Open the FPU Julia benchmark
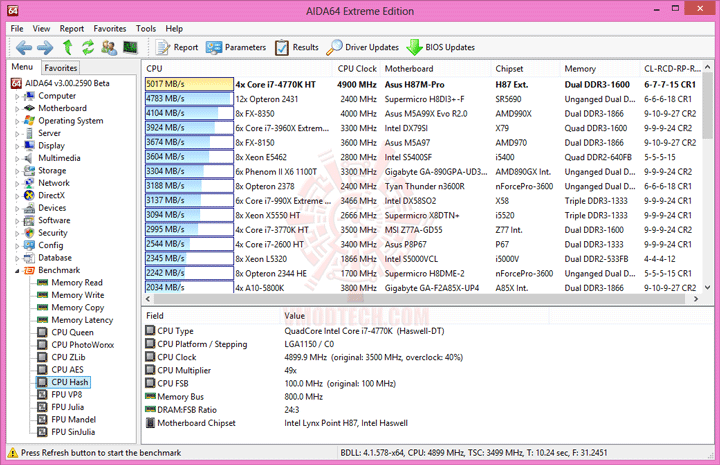 coord(68,407)
